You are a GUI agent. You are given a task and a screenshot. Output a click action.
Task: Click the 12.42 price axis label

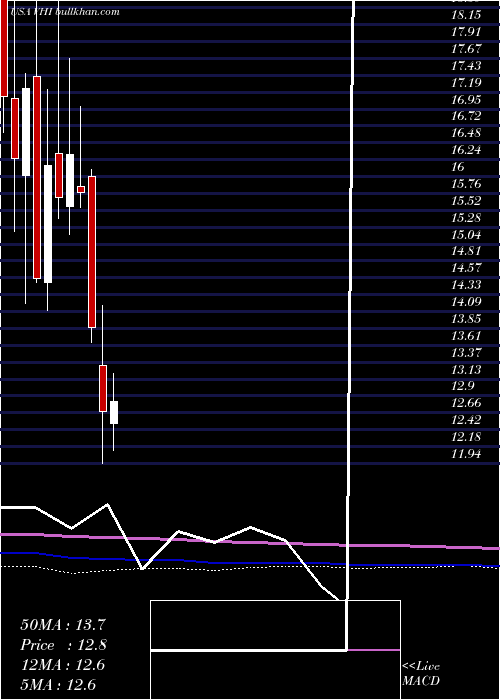click(466, 421)
